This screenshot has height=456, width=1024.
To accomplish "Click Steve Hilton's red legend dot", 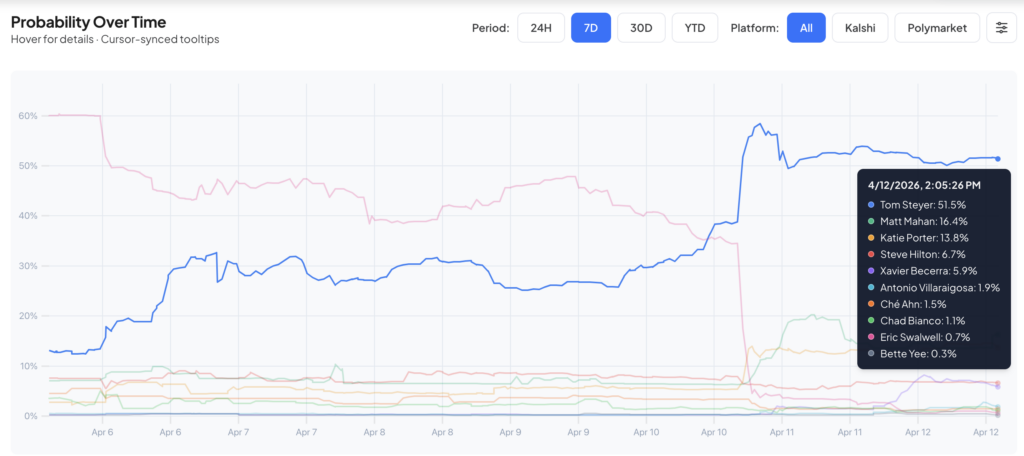I will pos(871,256).
